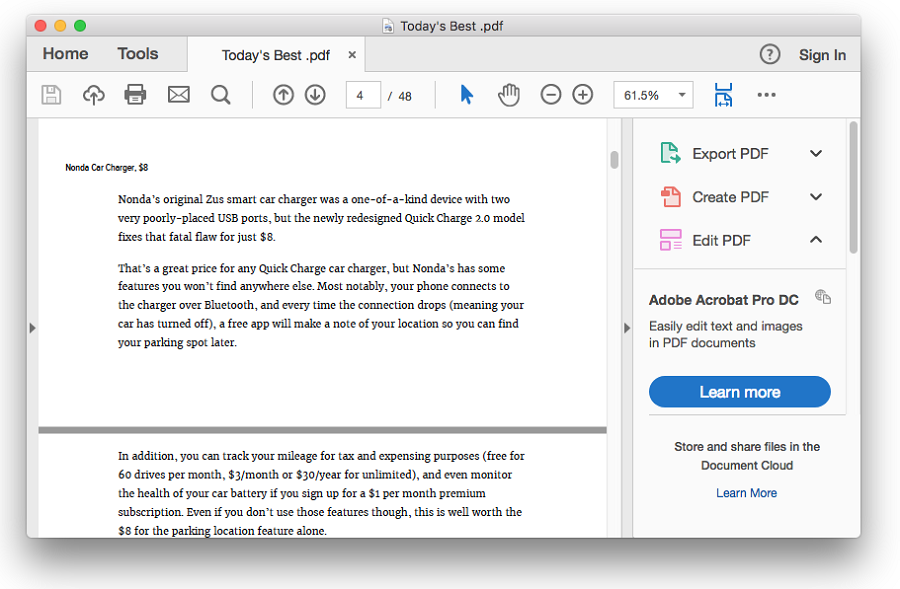Select the arrow Selection tool
Image resolution: width=900 pixels, height=589 pixels.
tap(467, 95)
